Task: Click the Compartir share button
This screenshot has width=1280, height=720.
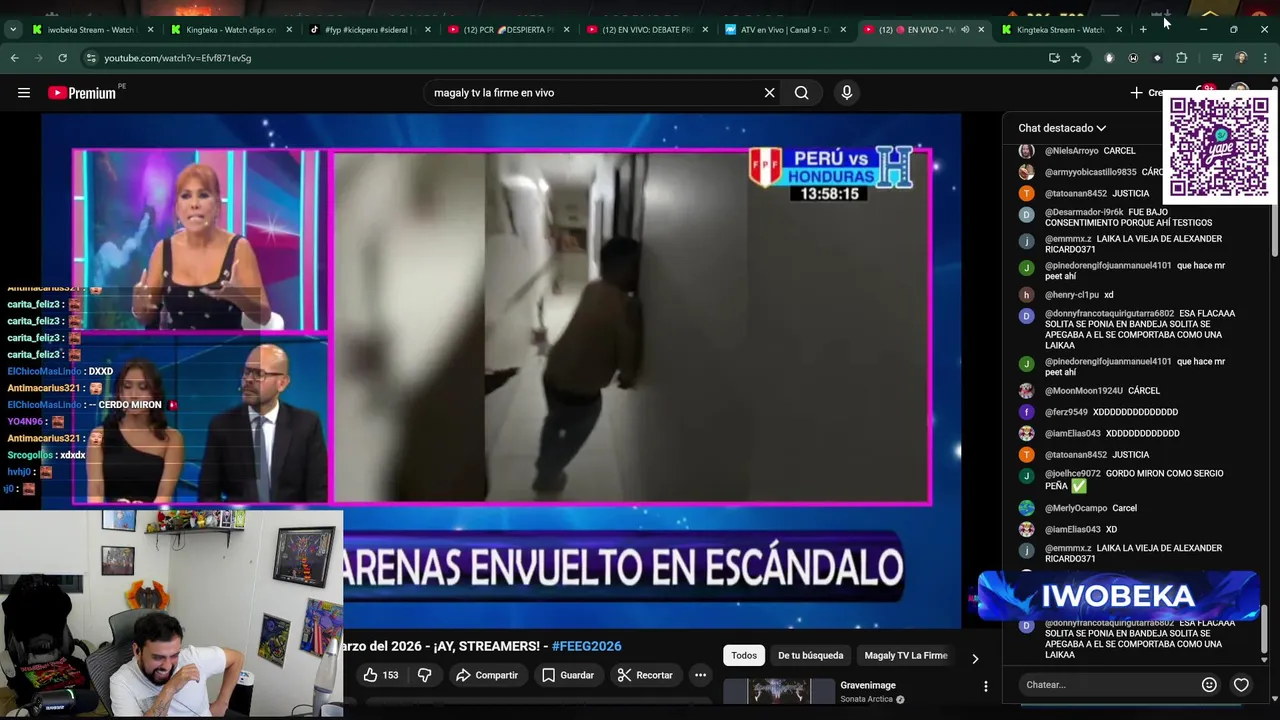Action: (487, 675)
